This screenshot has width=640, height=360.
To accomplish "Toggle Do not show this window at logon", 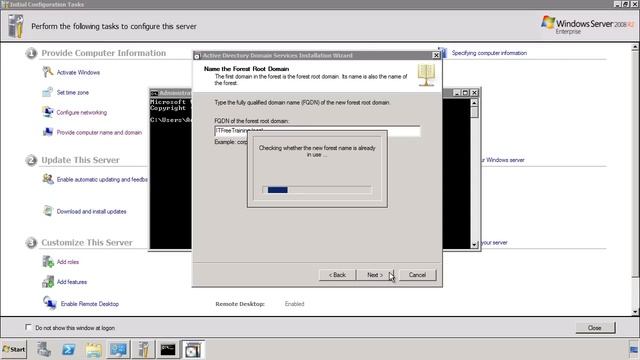I will 28,327.
